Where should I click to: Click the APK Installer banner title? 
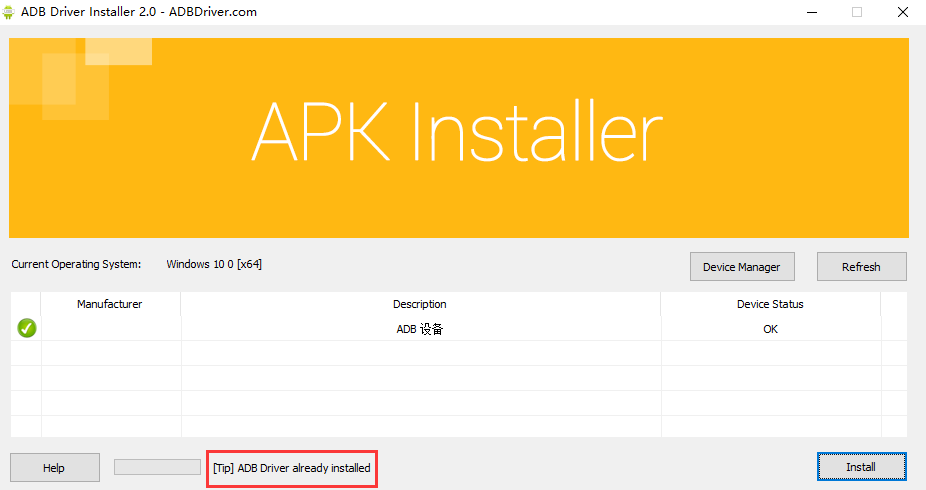click(x=457, y=133)
